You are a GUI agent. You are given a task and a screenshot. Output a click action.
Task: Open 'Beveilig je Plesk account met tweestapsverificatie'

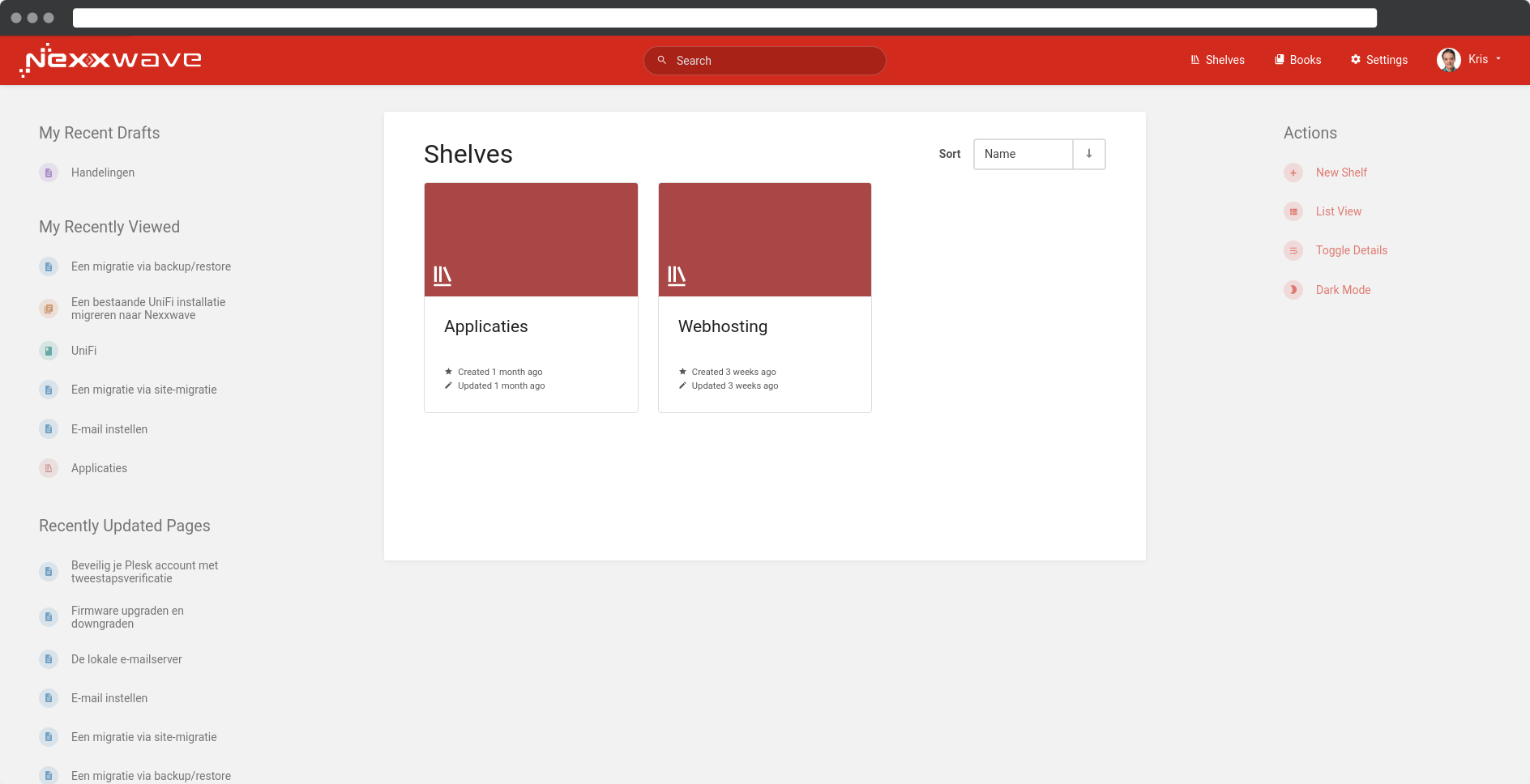tap(144, 572)
